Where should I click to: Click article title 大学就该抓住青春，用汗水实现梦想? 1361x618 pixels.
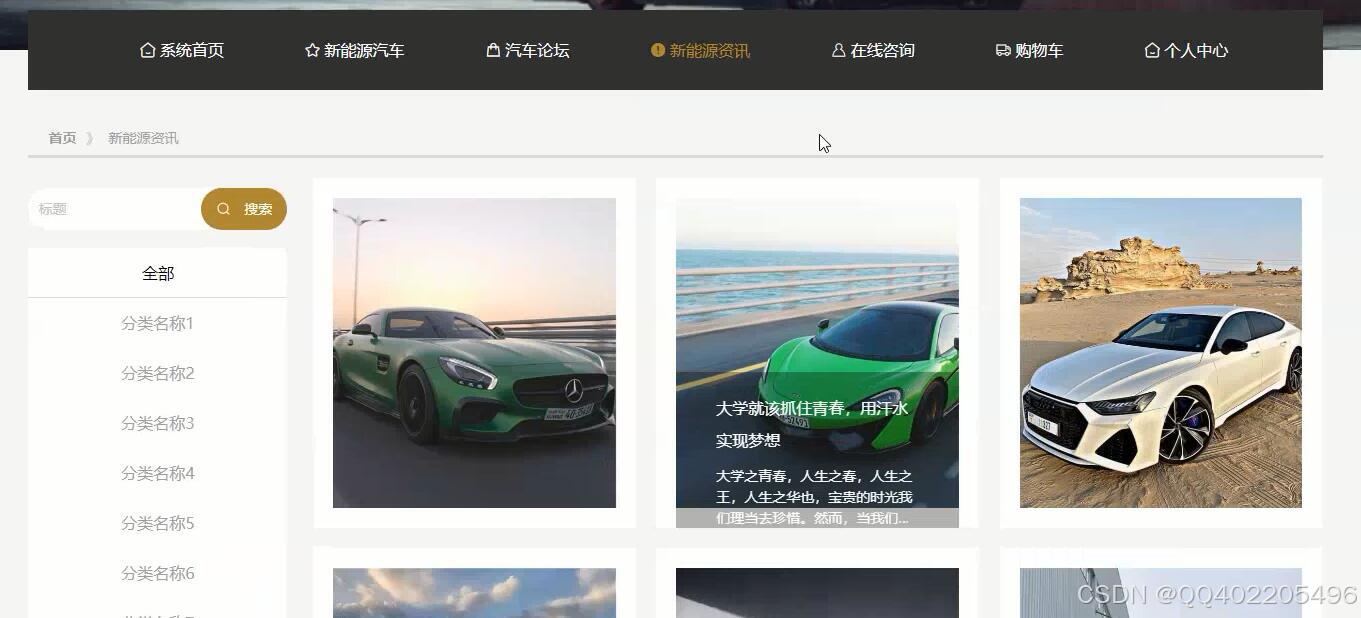click(812, 424)
